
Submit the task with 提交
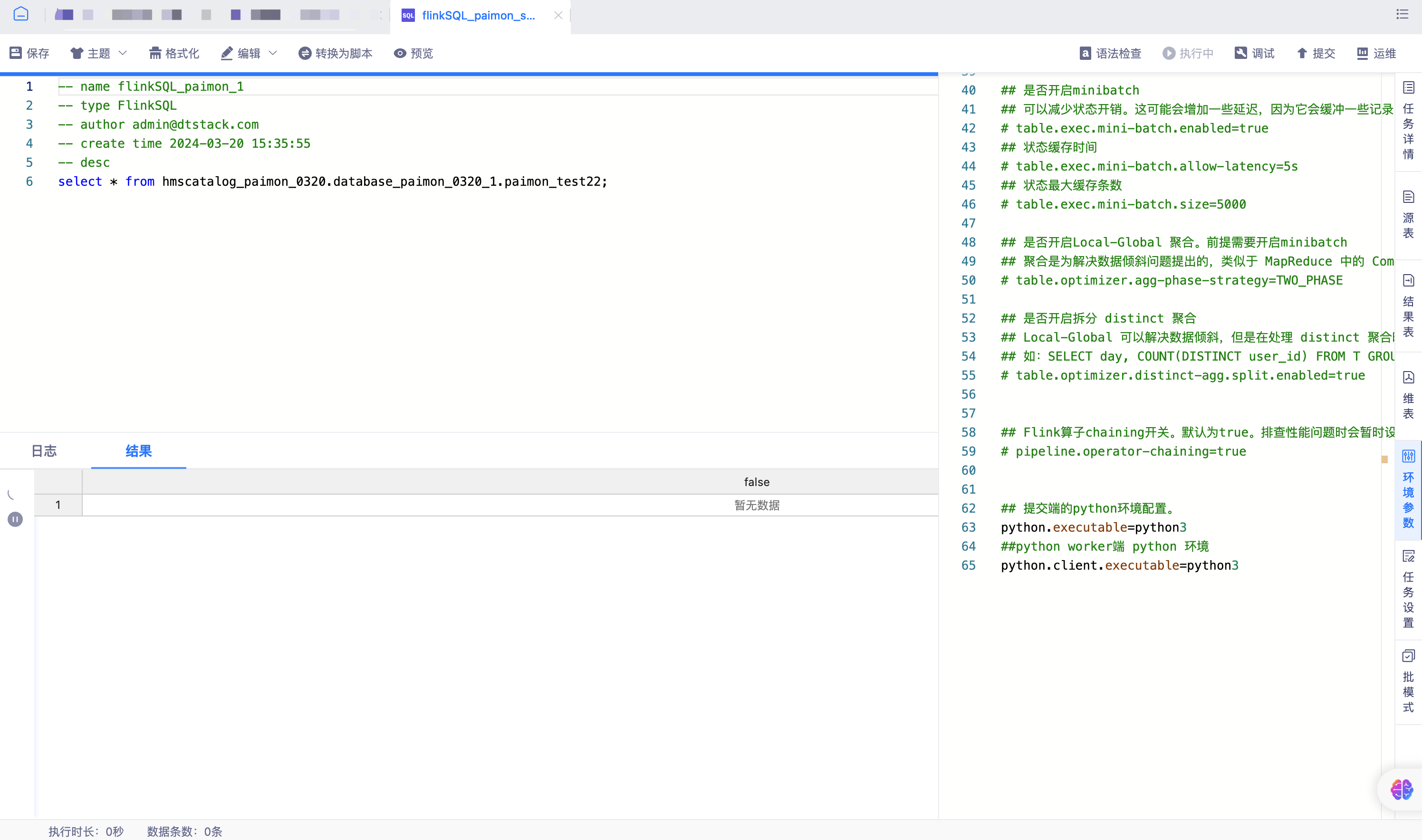coord(1316,53)
